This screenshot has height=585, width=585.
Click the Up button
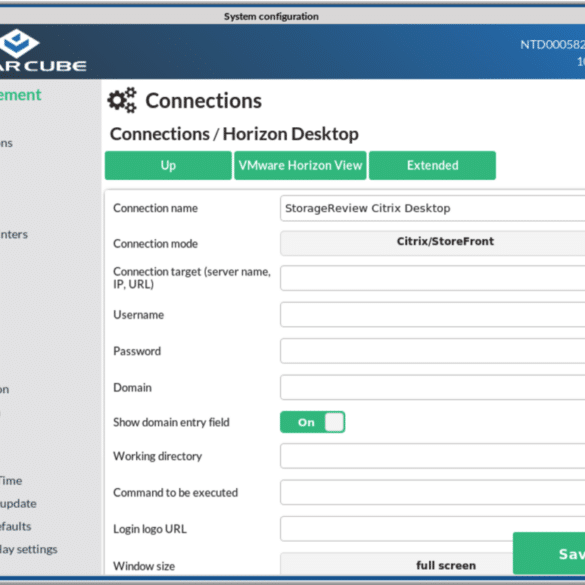coord(168,165)
